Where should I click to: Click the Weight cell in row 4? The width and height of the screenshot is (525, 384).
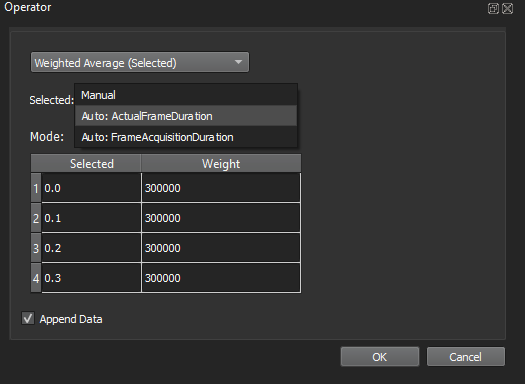pos(221,278)
